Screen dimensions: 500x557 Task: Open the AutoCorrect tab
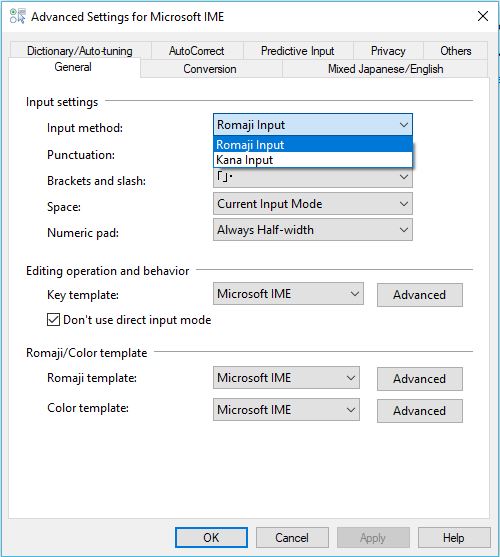[197, 51]
